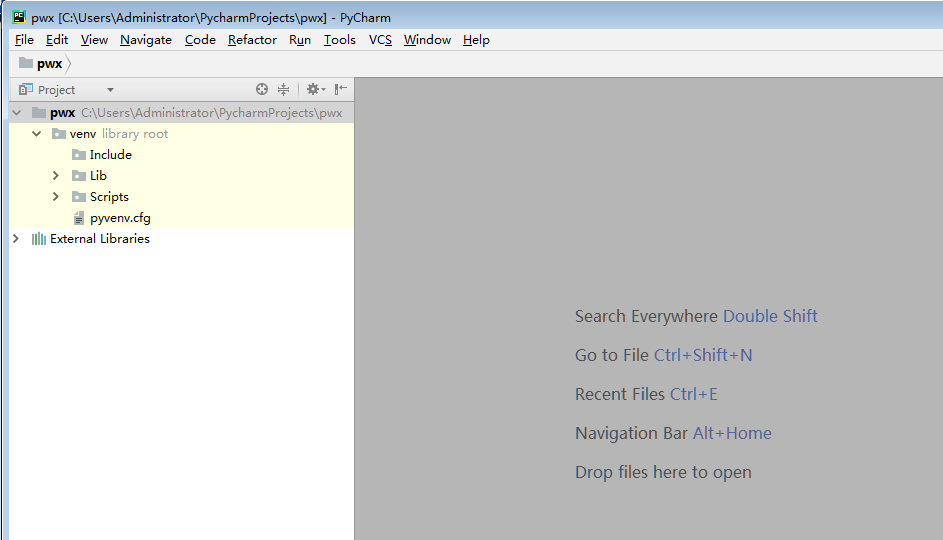Image resolution: width=943 pixels, height=540 pixels.
Task: Click the scroll from source target icon
Action: coord(262,90)
